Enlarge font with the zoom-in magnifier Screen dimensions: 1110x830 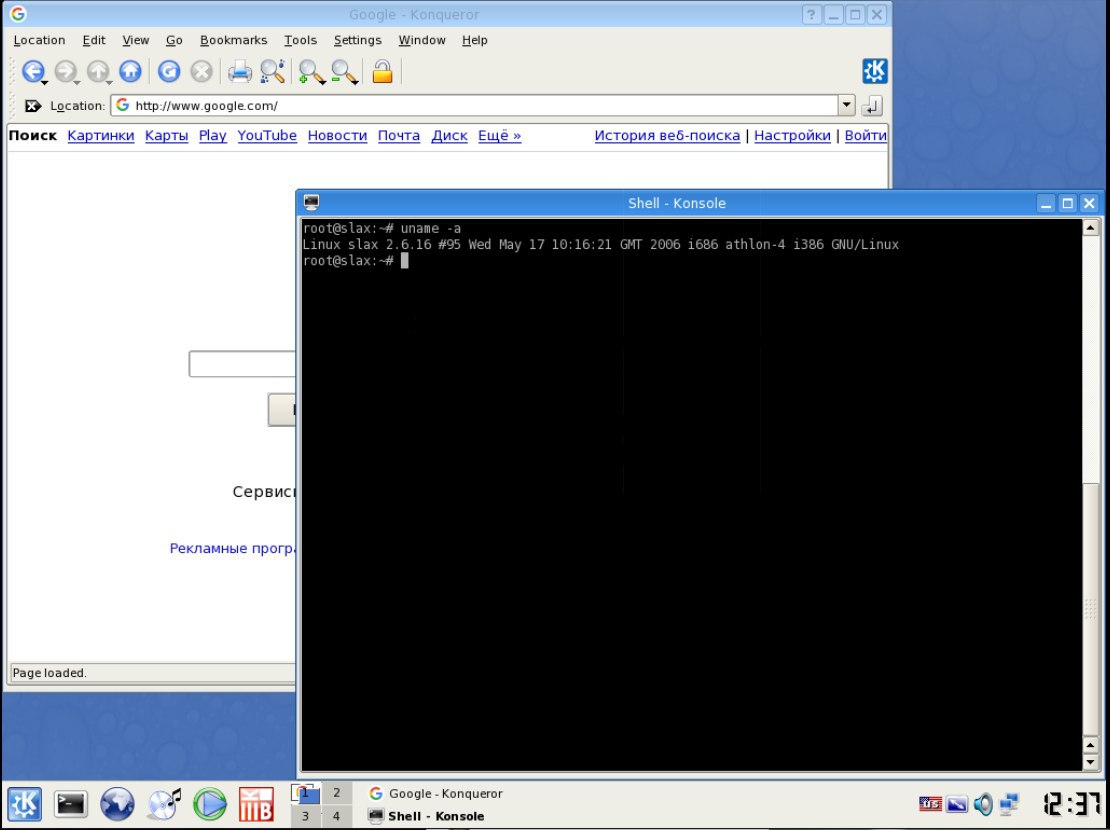point(311,71)
